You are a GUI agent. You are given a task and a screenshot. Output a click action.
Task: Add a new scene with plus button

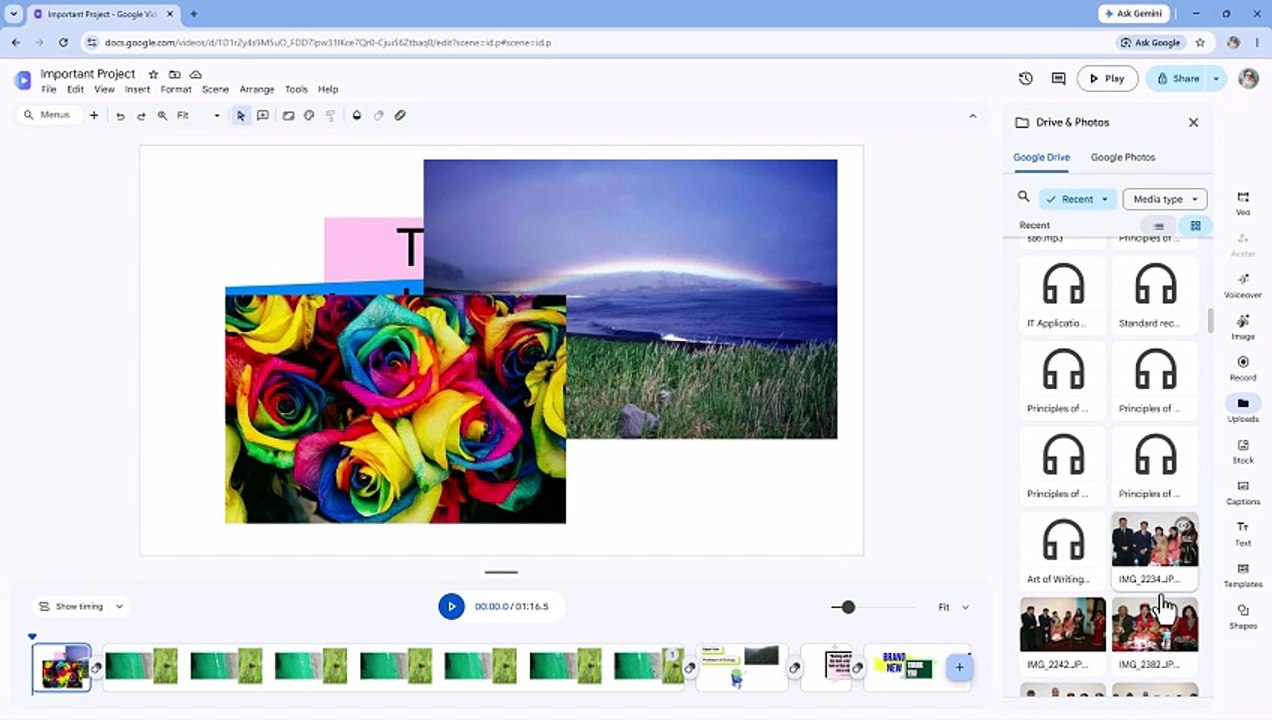(x=959, y=668)
